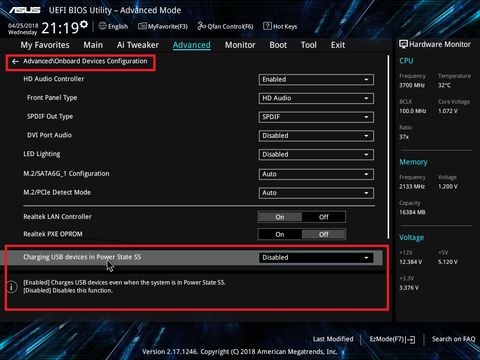The width and height of the screenshot is (480, 360).
Task: Click the info icon next to help text
Action: [x=12, y=287]
